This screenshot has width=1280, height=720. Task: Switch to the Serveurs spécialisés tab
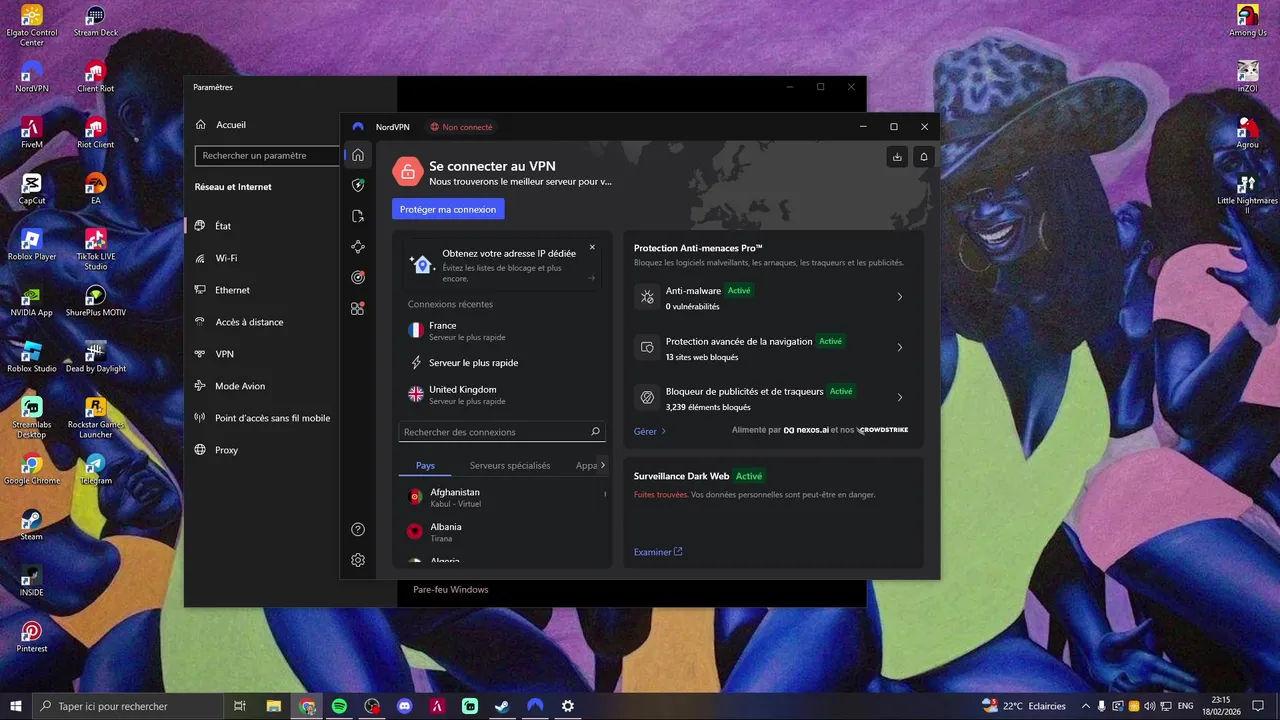coord(510,465)
